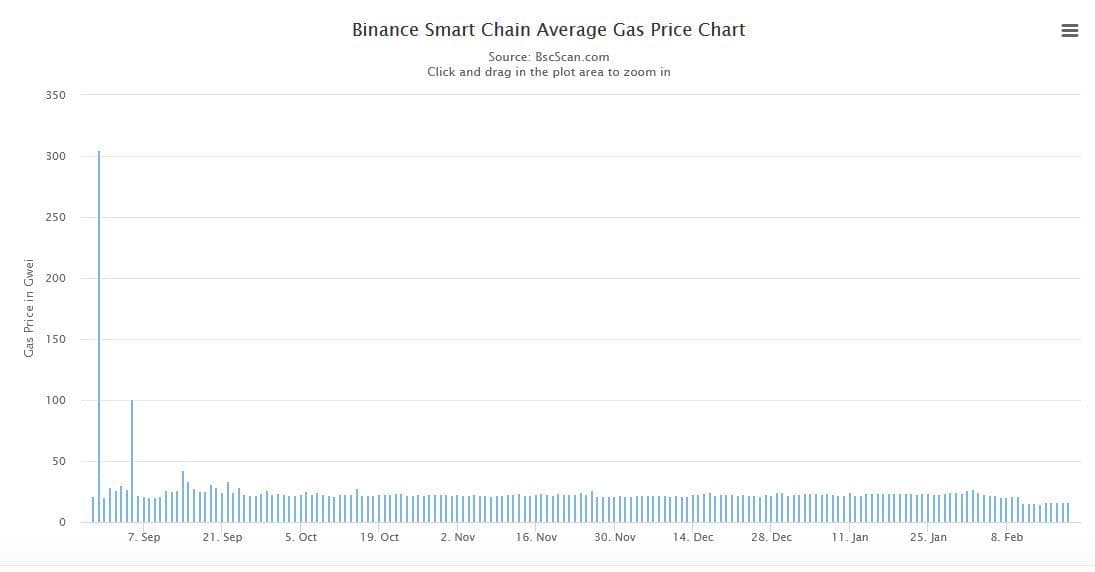Click the chart title text
1095x572 pixels.
(548, 30)
